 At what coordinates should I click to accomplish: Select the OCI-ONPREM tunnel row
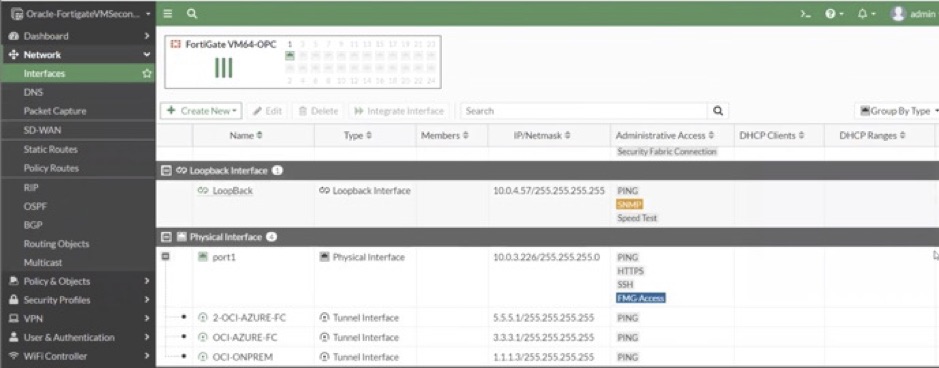click(547, 357)
